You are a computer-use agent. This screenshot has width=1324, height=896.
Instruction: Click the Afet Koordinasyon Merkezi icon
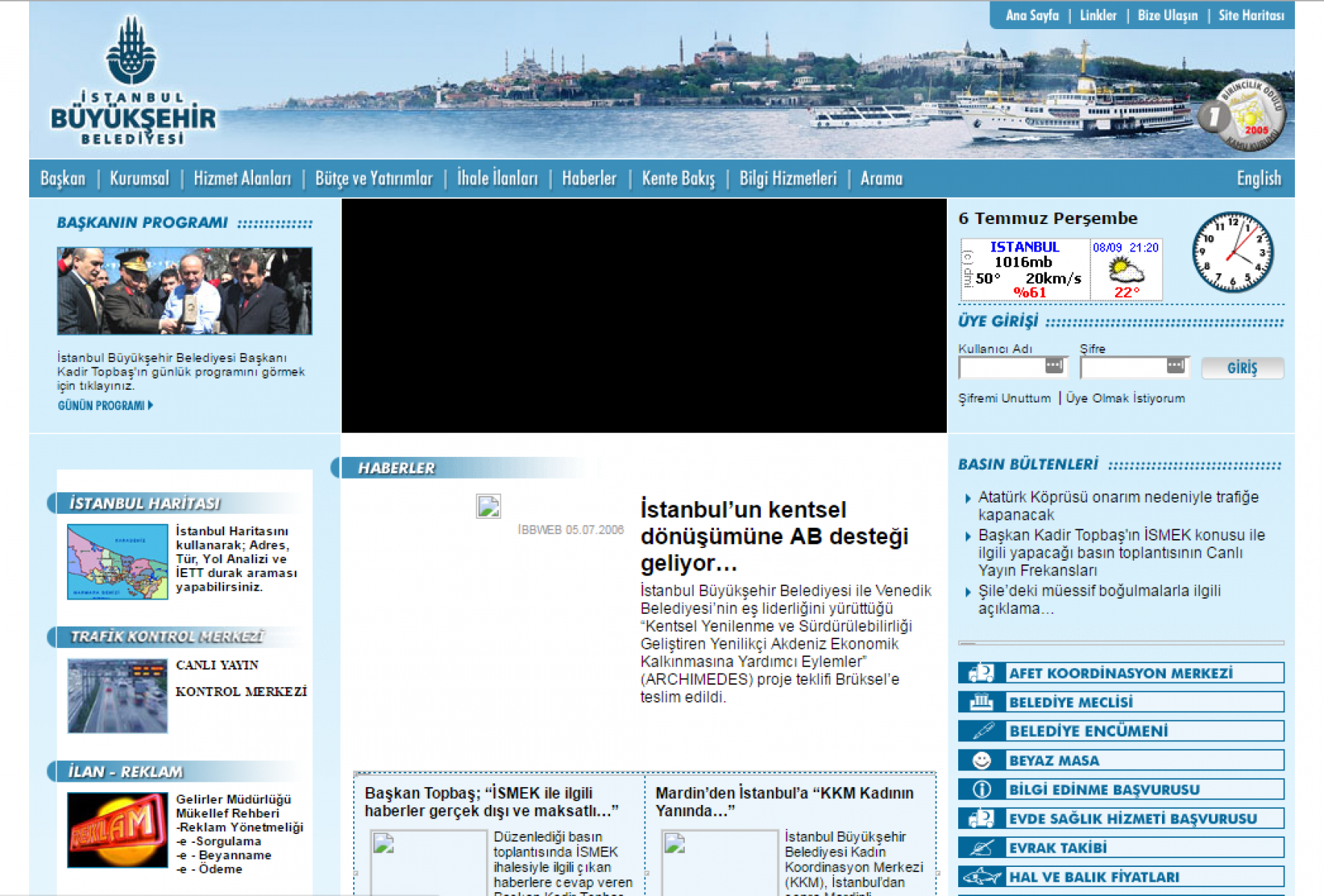coord(981,673)
